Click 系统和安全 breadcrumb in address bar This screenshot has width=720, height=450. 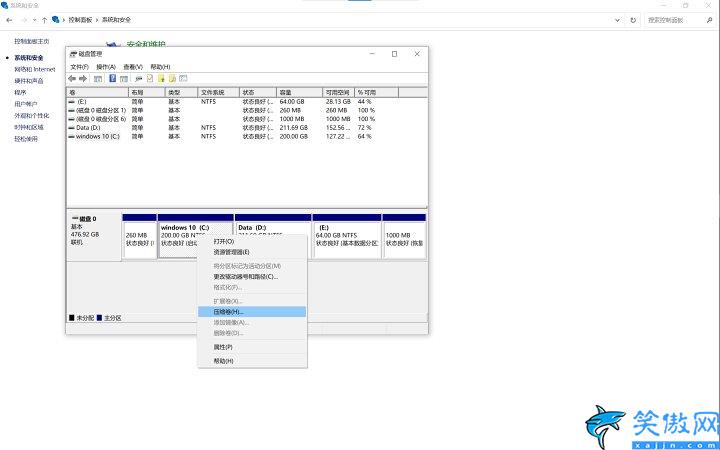pyautogui.click(x=116, y=20)
